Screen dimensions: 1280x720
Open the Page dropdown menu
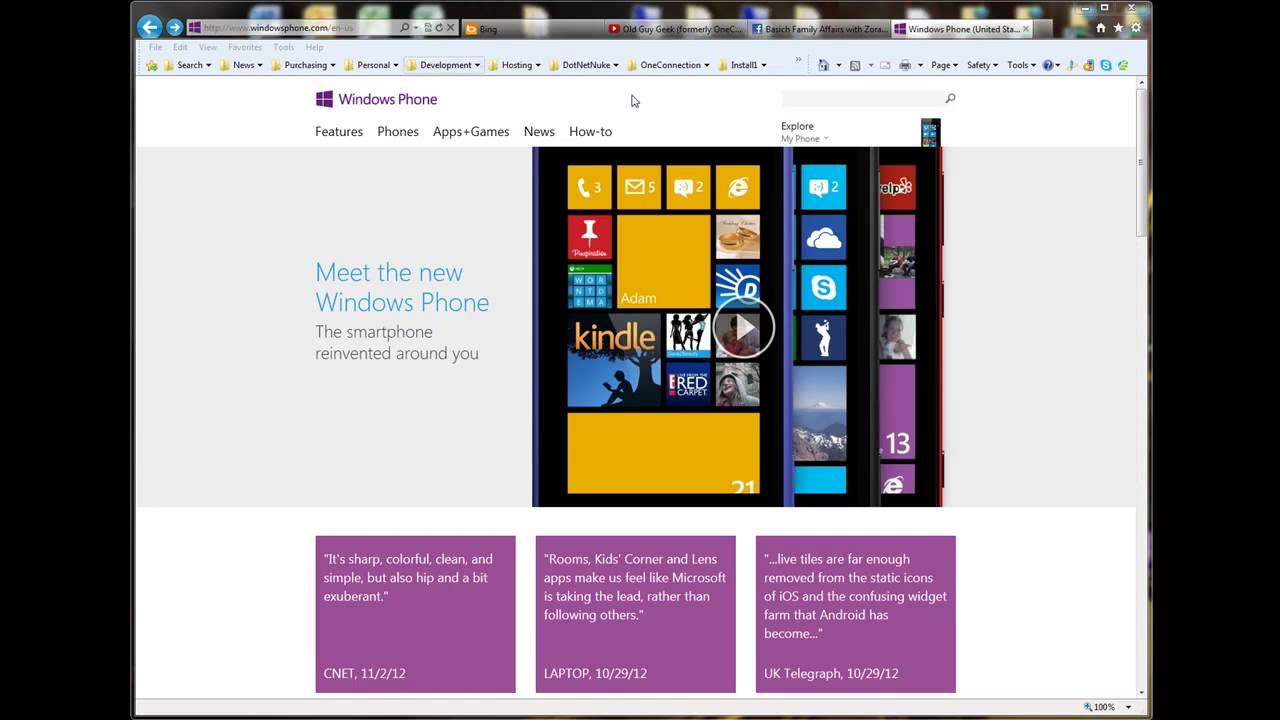pos(945,65)
